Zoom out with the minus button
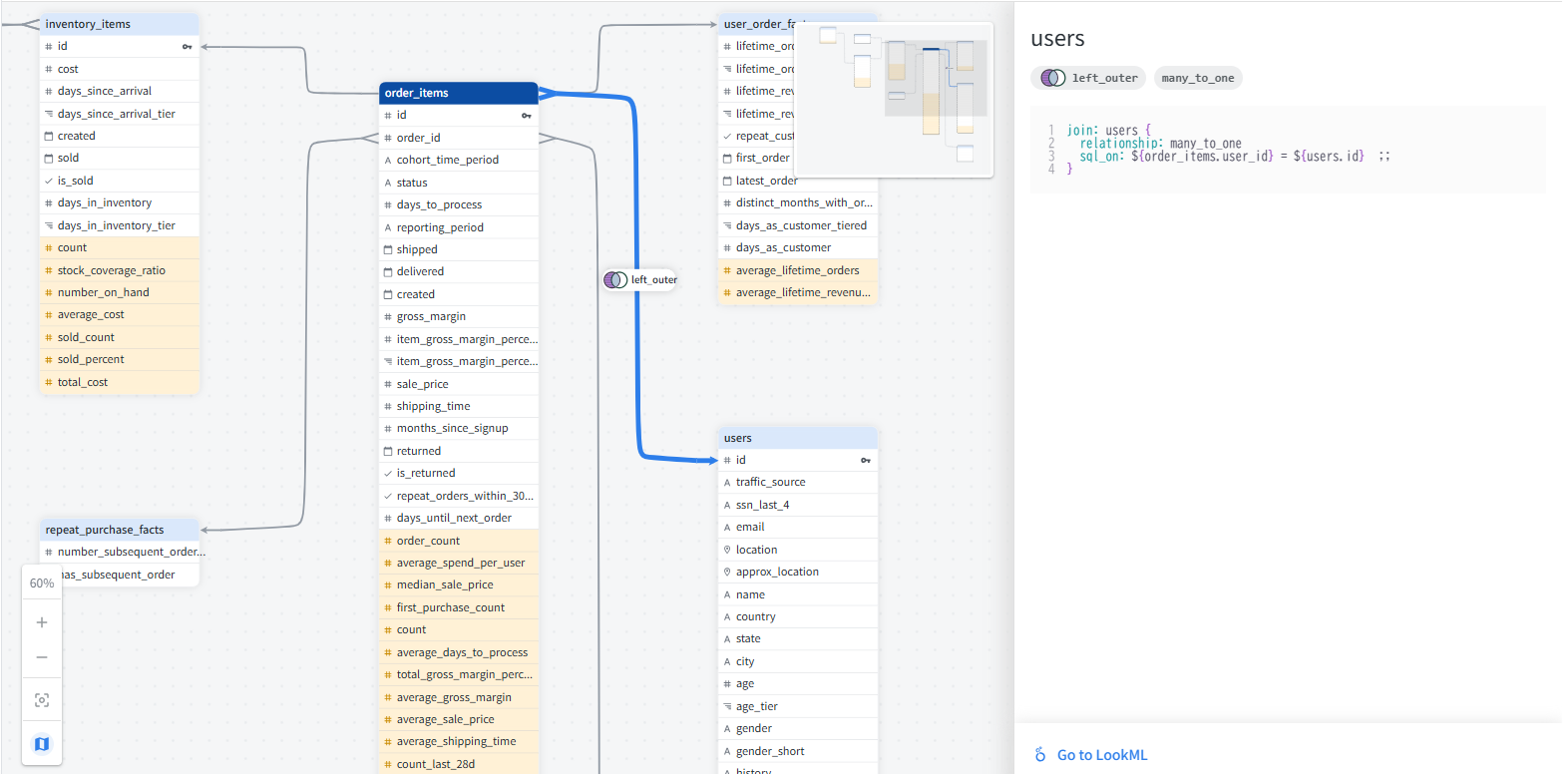Screen dimensions: 1568x774 pyautogui.click(x=42, y=657)
